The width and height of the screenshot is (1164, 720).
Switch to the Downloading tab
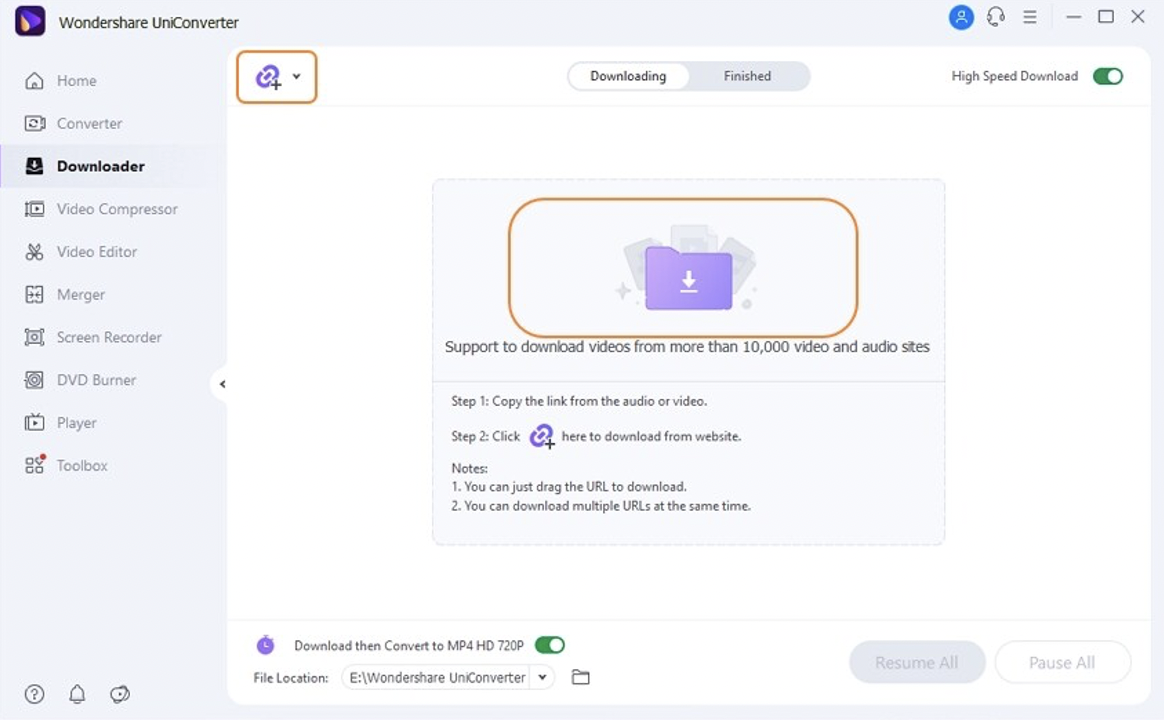[628, 76]
